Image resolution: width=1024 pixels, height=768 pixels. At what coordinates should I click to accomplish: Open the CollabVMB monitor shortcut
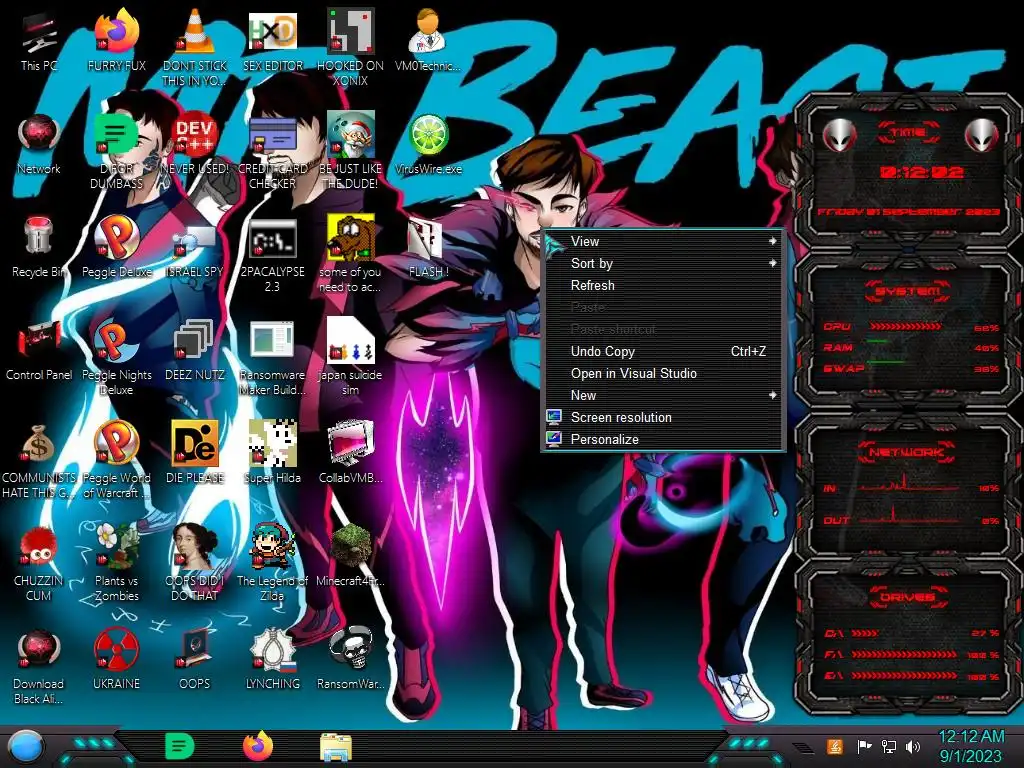pyautogui.click(x=350, y=452)
